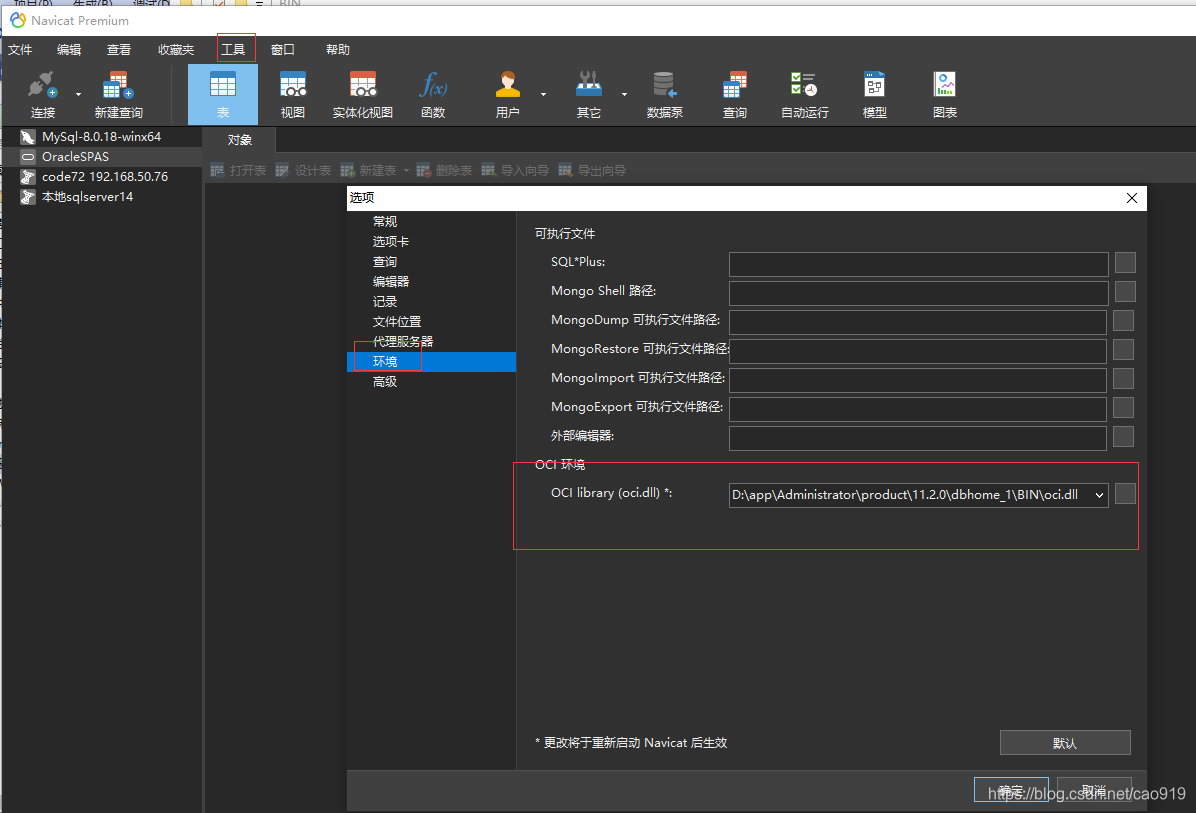This screenshot has height=813, width=1196.
Task: Click the External Editor (外部编辑器) input field
Action: point(918,438)
